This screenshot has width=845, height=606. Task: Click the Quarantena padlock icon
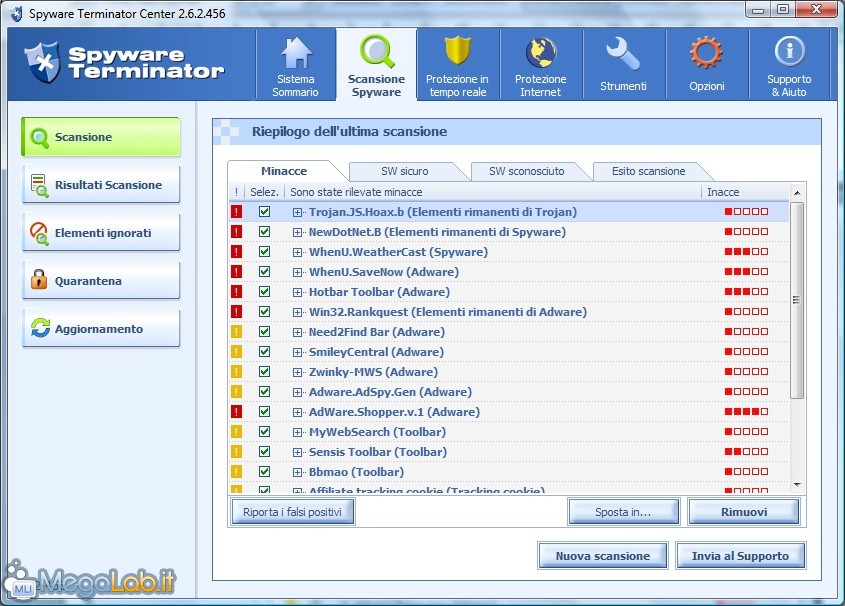coord(39,280)
